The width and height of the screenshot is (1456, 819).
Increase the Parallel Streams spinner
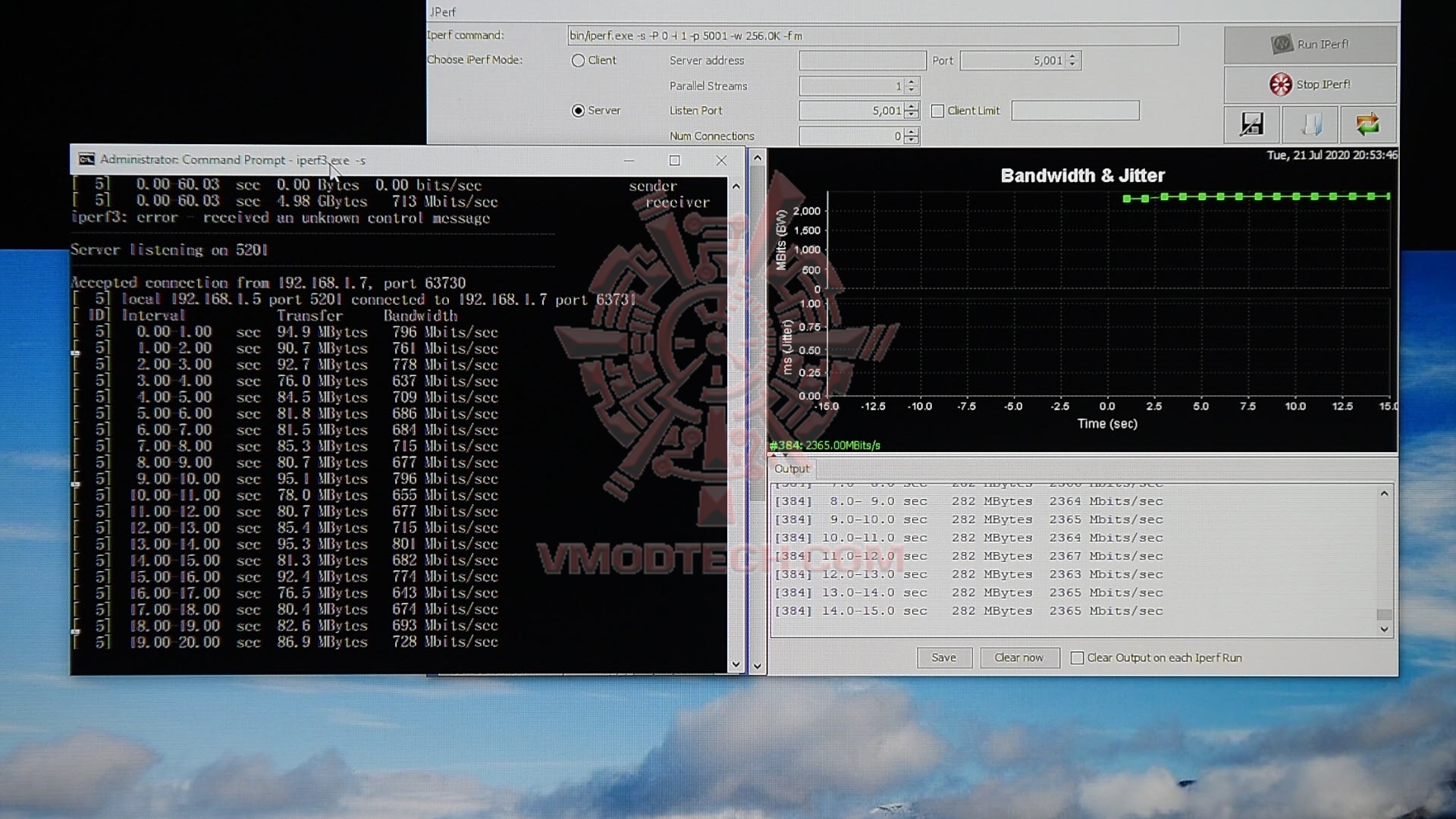pos(912,81)
